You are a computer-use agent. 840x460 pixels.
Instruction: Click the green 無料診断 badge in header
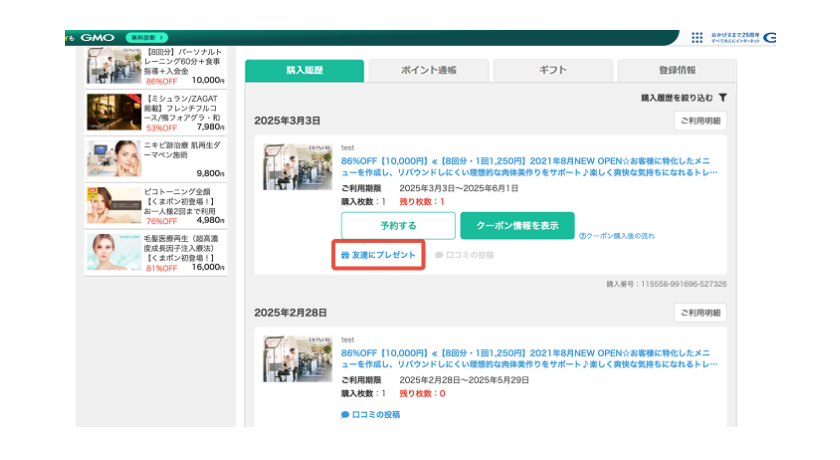(147, 37)
